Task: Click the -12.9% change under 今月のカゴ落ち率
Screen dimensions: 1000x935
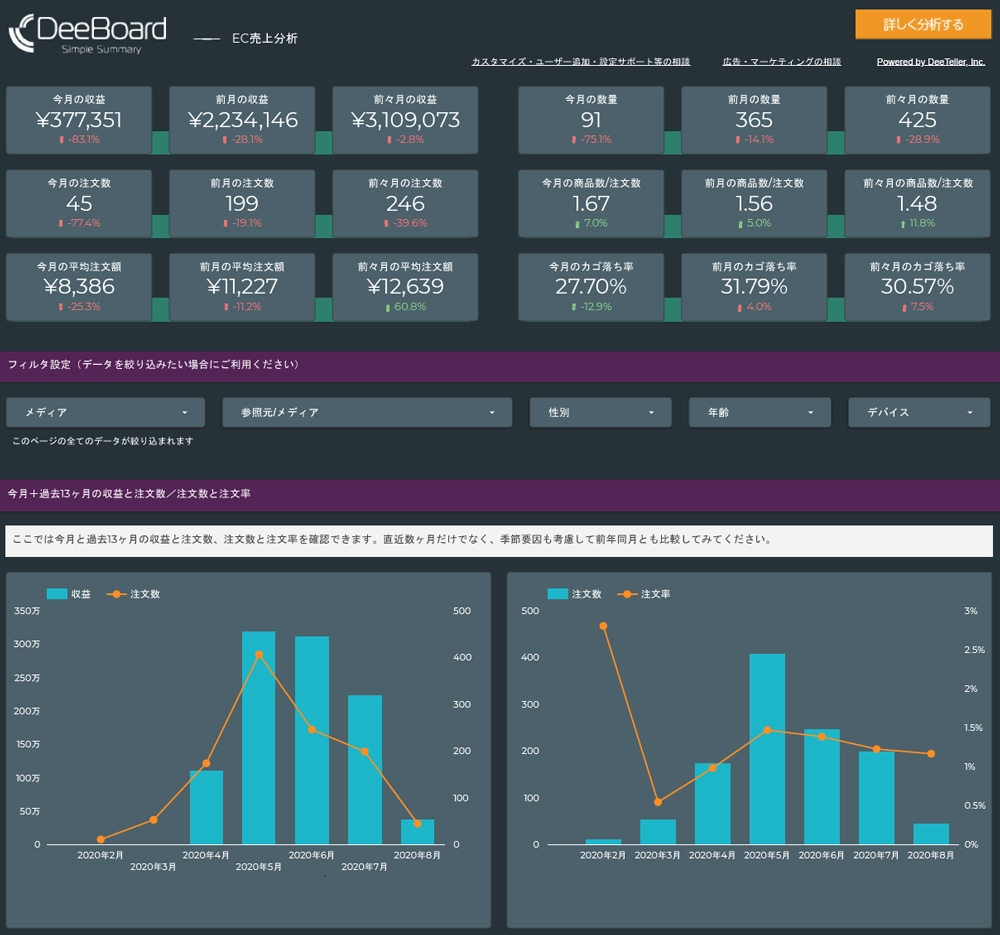Action: tap(591, 307)
